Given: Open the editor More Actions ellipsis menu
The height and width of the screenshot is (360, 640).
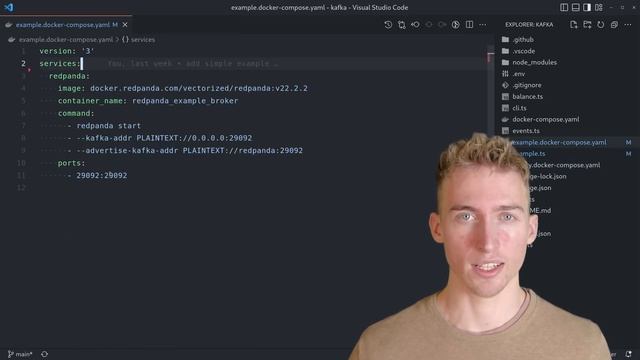Looking at the screenshot, I should (x=483, y=24).
